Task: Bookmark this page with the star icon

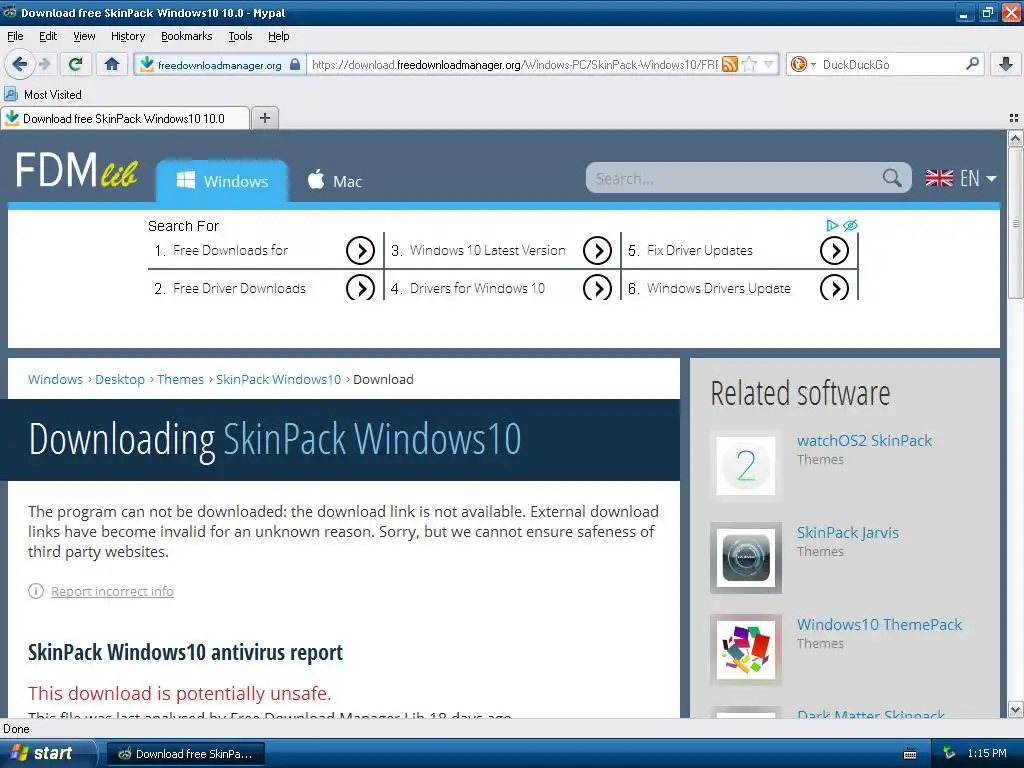Action: [x=750, y=64]
